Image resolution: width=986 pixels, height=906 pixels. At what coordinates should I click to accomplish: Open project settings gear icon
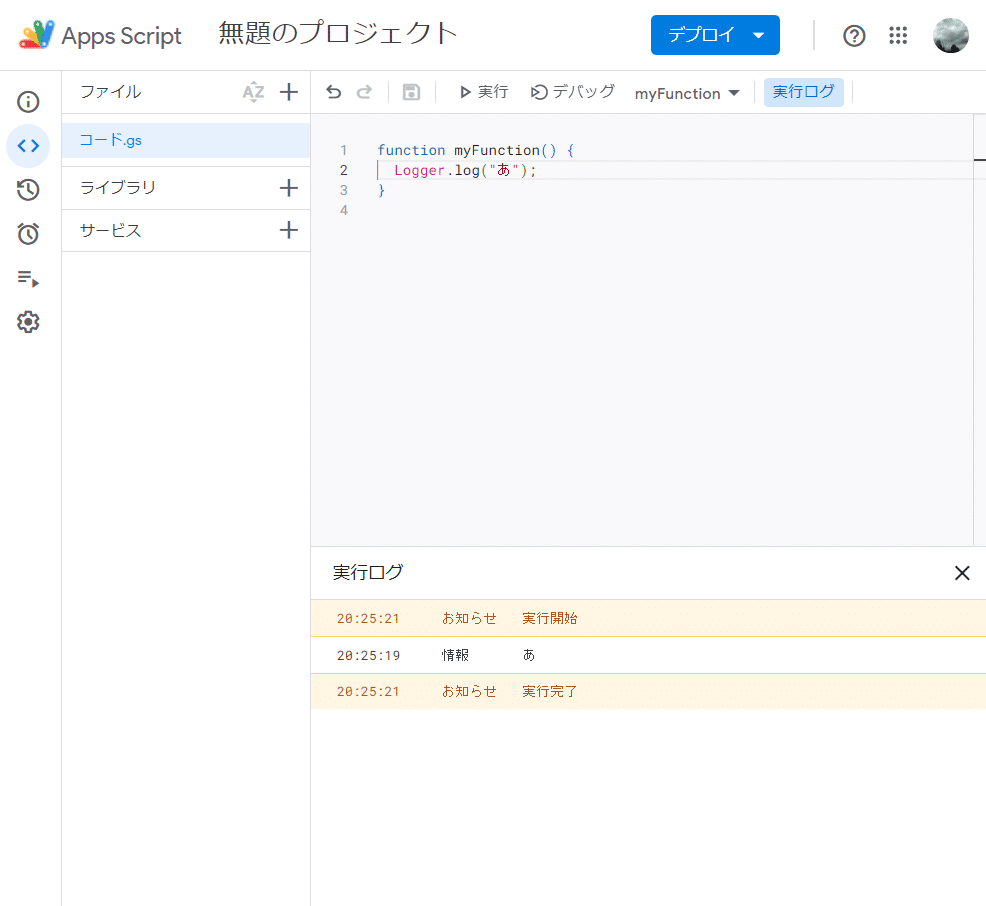coord(28,322)
